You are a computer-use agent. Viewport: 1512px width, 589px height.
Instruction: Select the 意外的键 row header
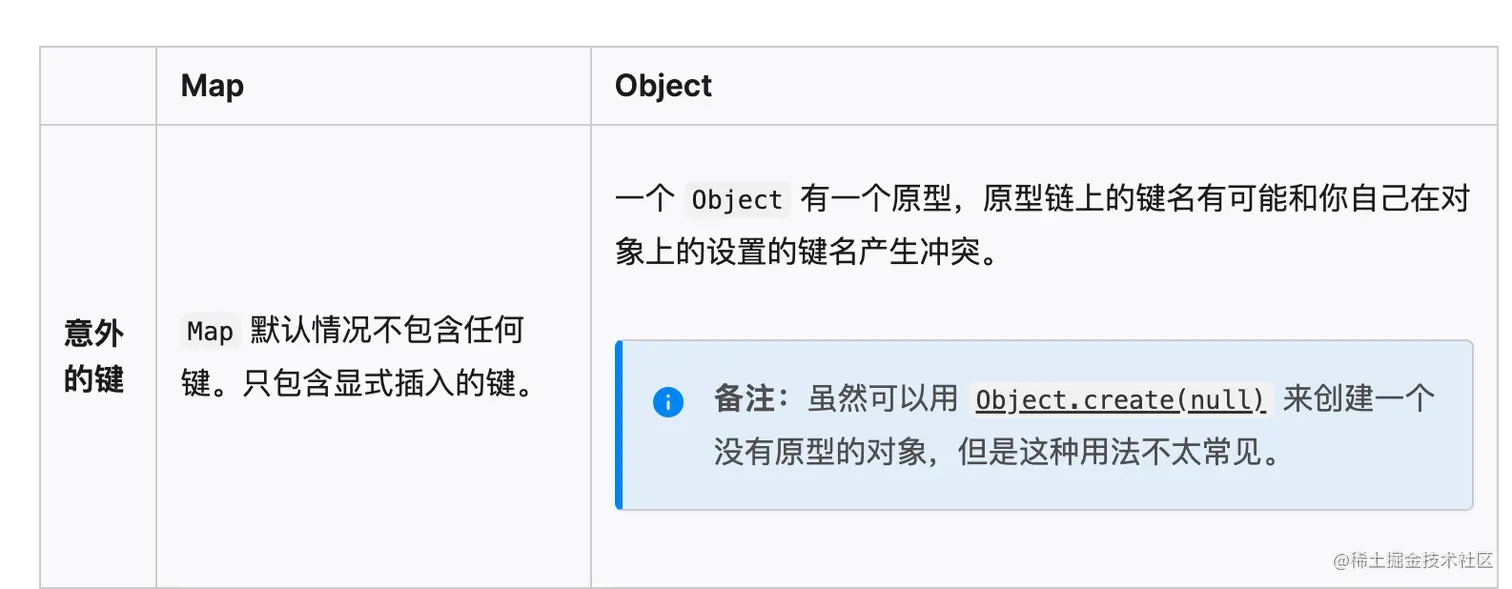tap(94, 356)
